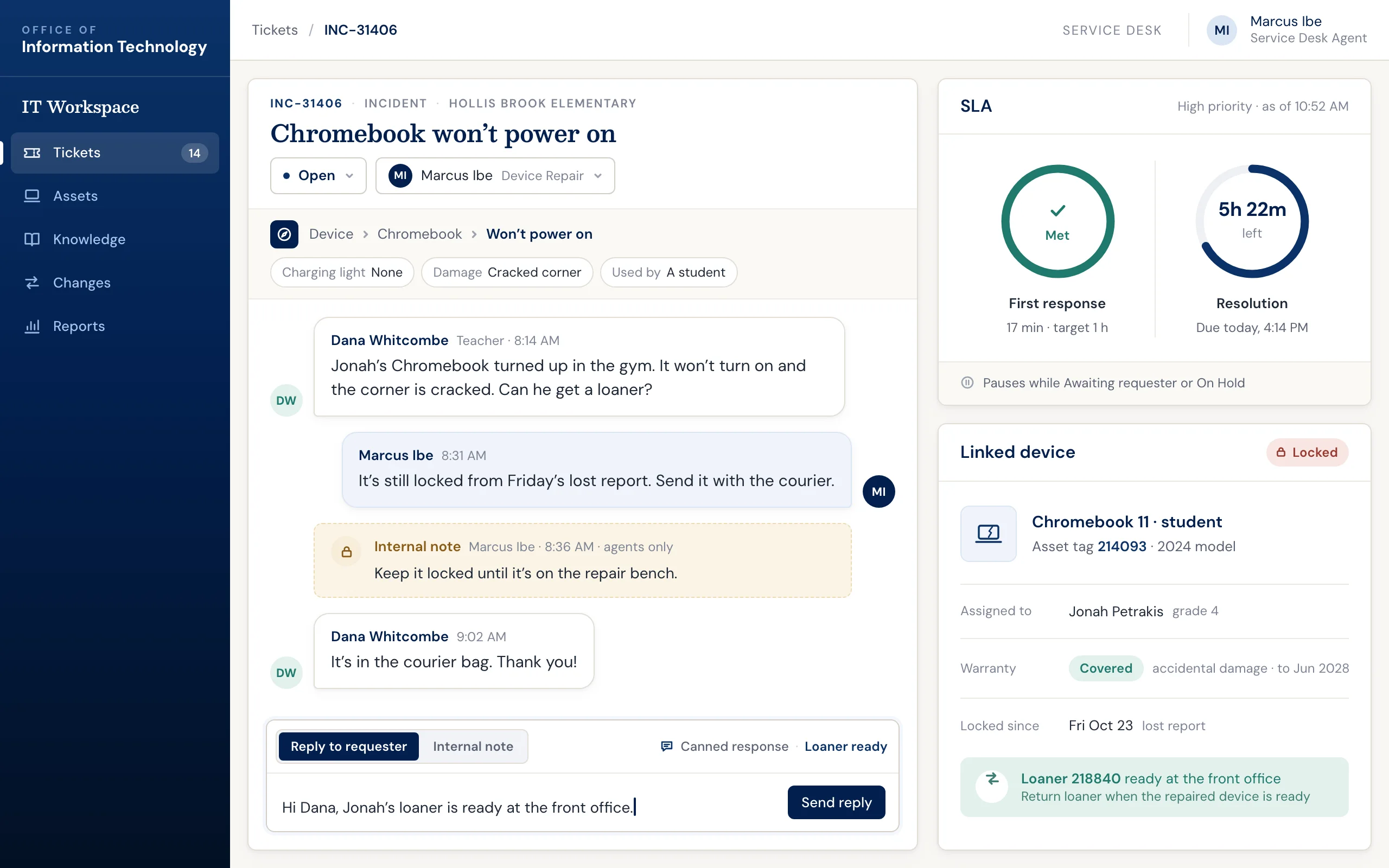Open the Marcus Ibe profile menu
The image size is (1389, 868).
1286,30
